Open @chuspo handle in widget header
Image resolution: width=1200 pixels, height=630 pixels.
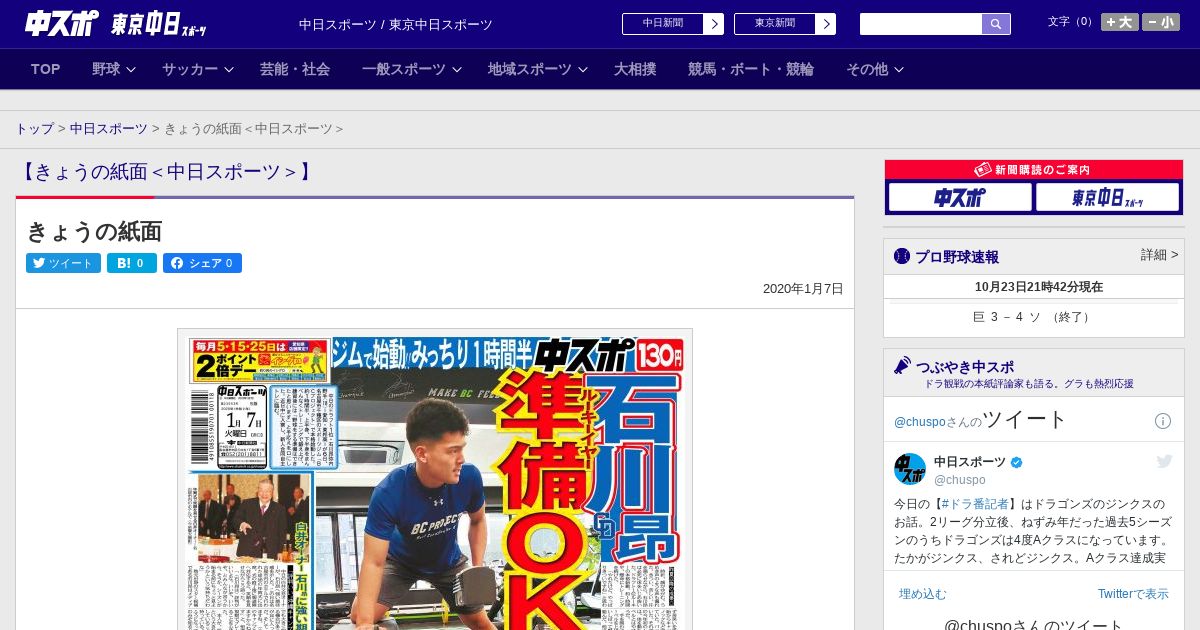point(921,422)
